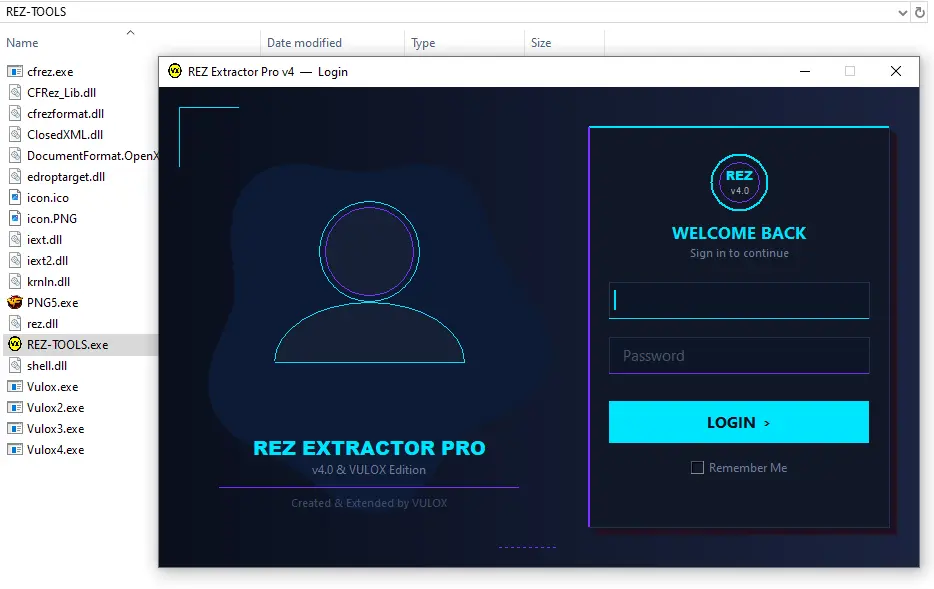934x589 pixels.
Task: Refresh the REZ-TOOLS folder view
Action: pos(920,12)
